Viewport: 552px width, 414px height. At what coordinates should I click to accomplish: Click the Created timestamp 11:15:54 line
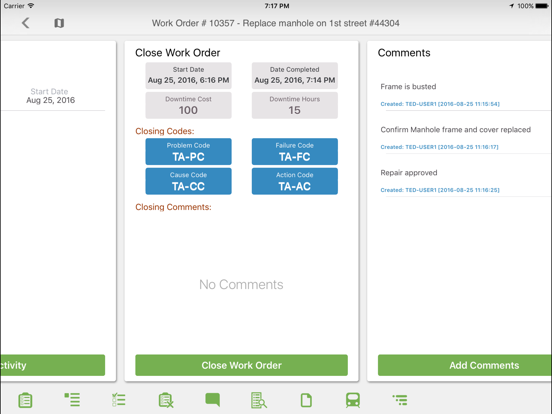click(440, 104)
